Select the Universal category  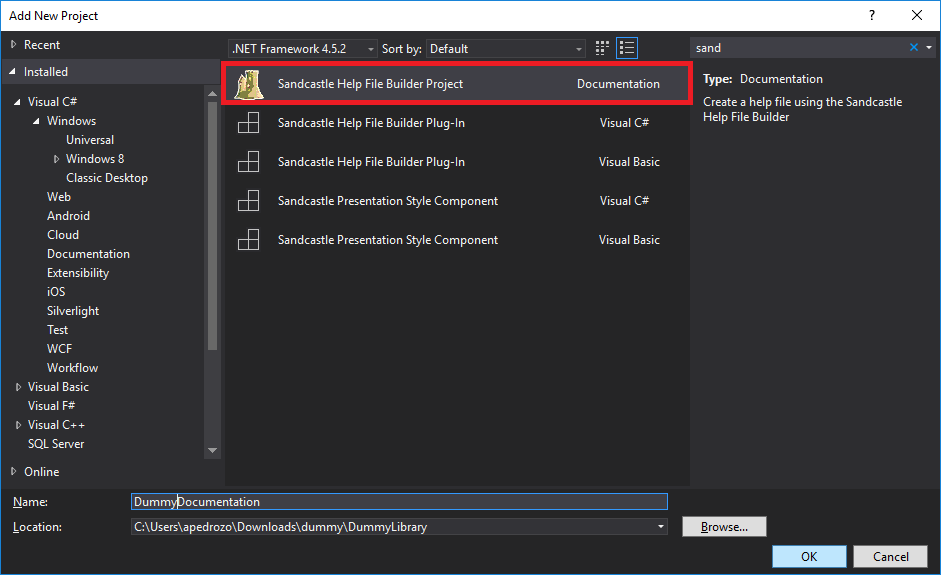[x=90, y=140]
